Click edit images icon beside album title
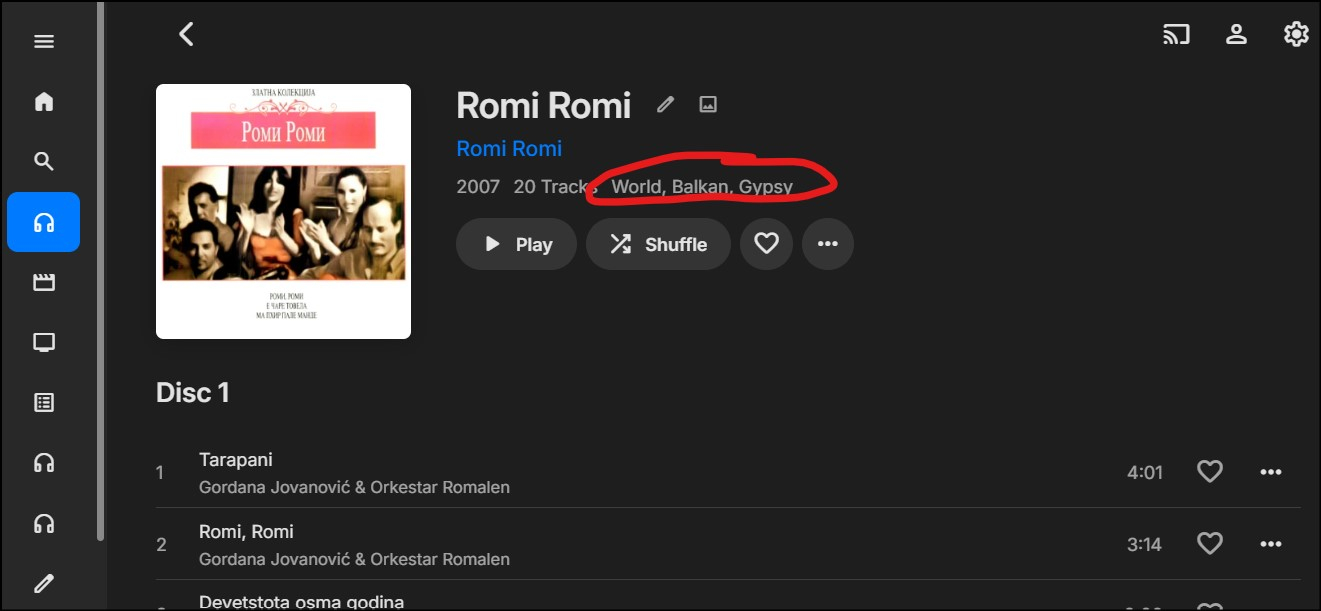This screenshot has height=611, width=1321. [708, 104]
